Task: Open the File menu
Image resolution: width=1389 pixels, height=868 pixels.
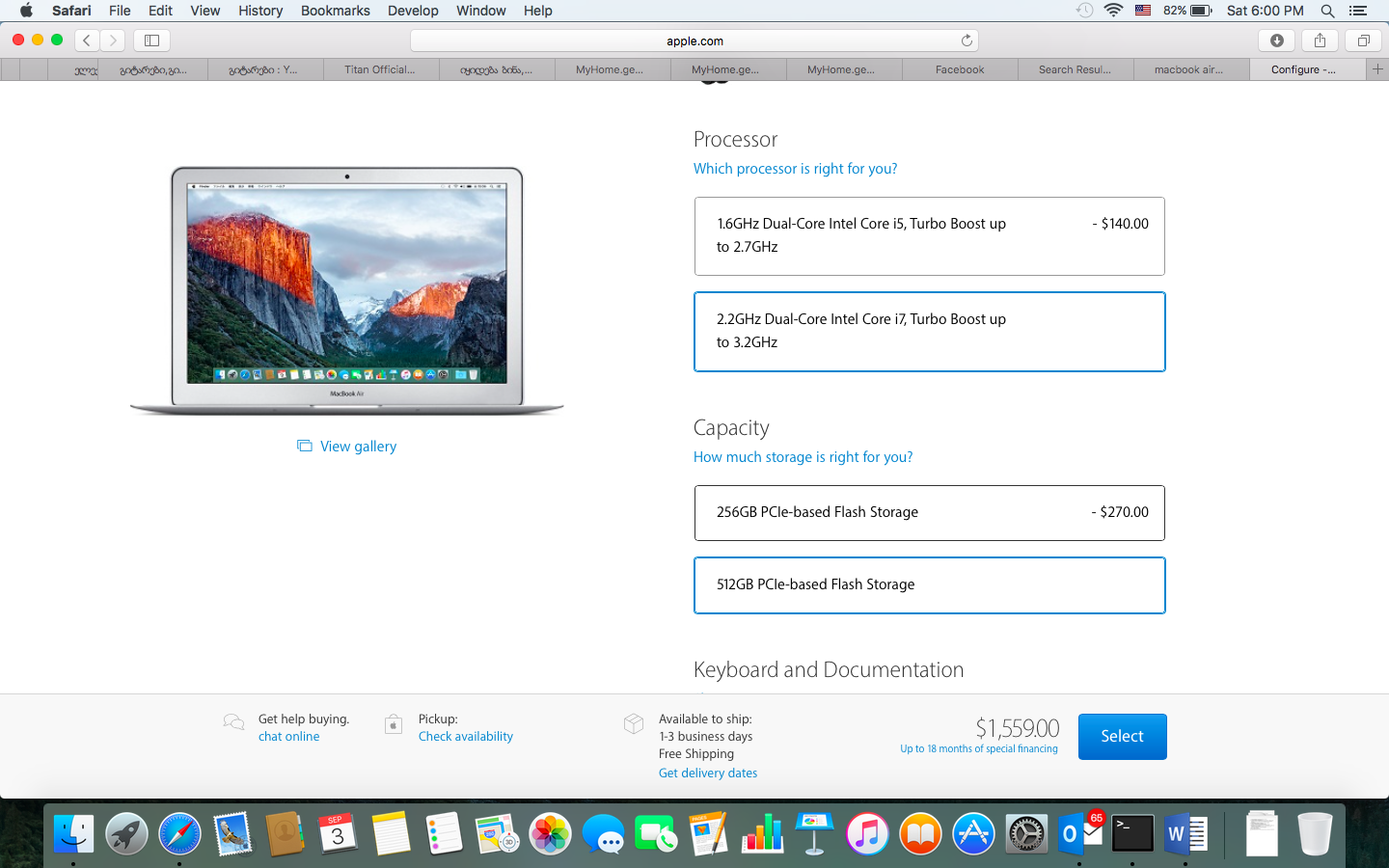Action: point(120,11)
